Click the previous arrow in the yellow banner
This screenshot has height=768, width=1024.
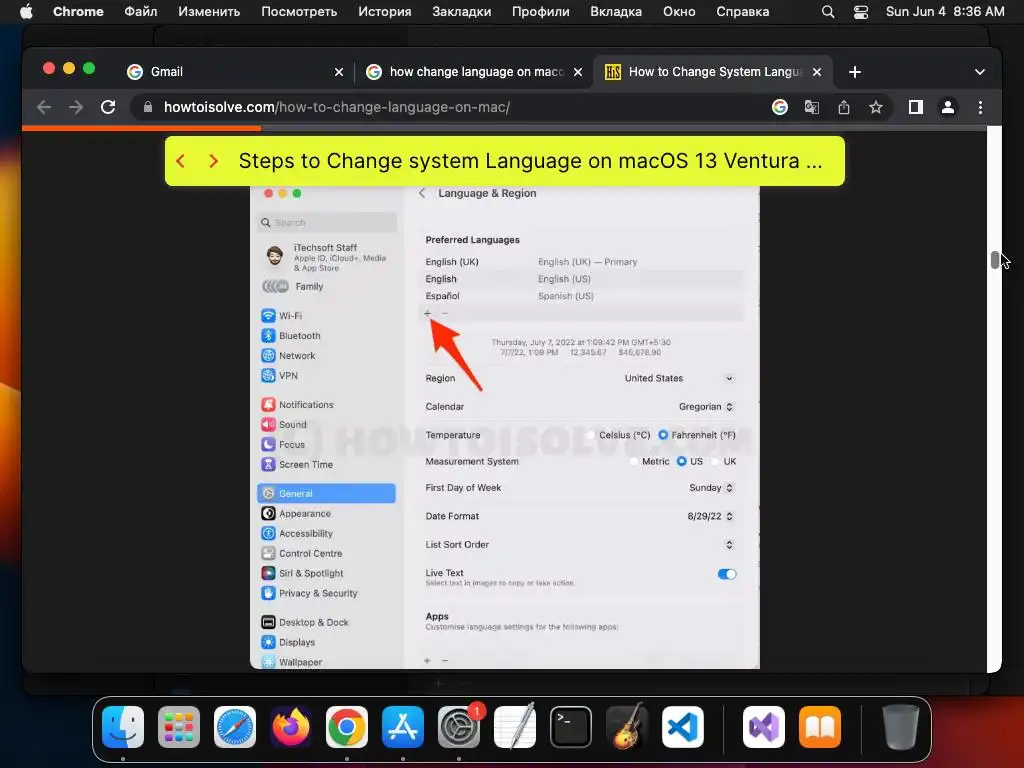181,161
